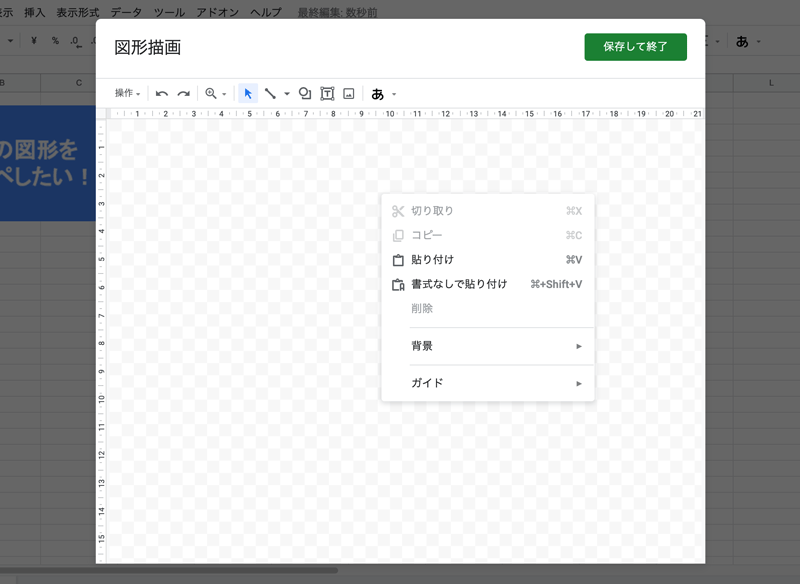
Task: Click 最終編集: 数秒前 link
Action: click(338, 12)
